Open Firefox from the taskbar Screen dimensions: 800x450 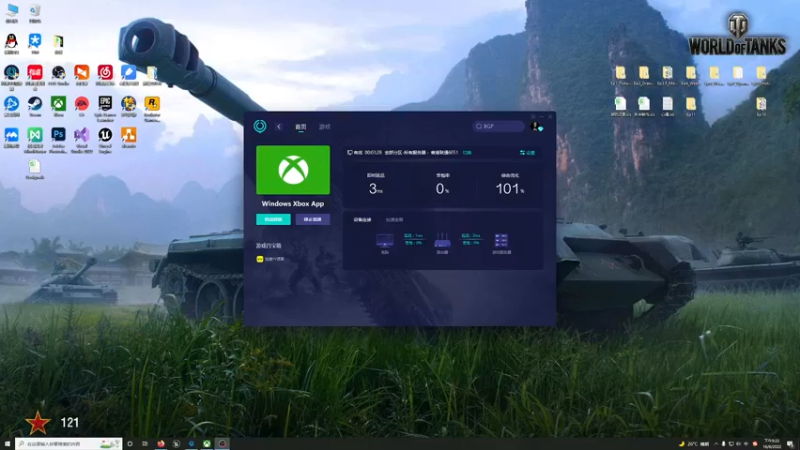(x=161, y=444)
